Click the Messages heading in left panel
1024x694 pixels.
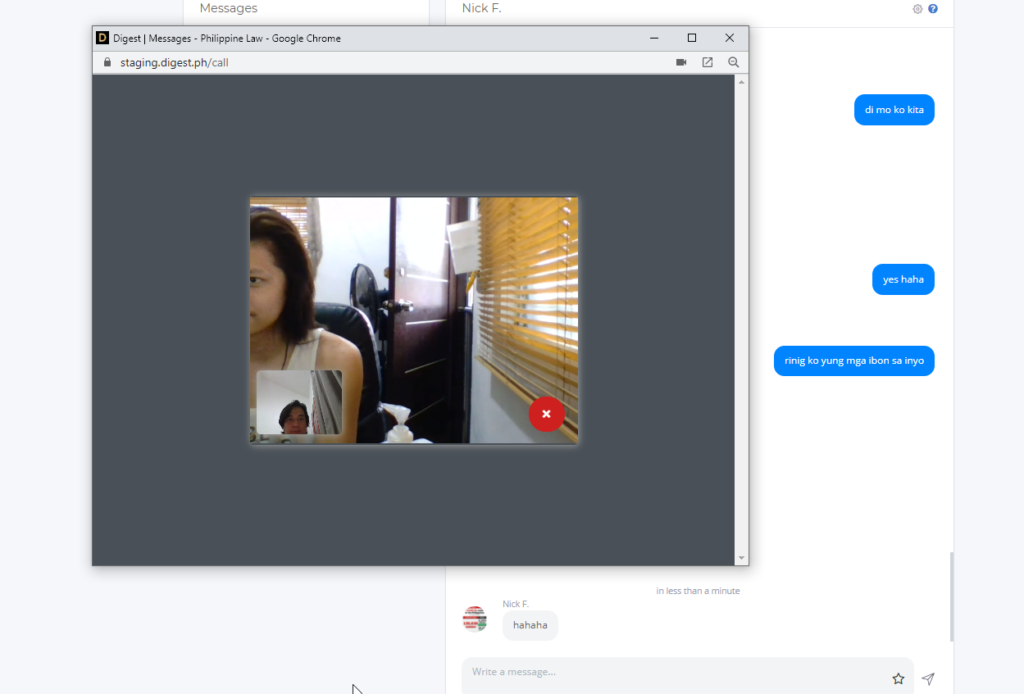[x=229, y=8]
